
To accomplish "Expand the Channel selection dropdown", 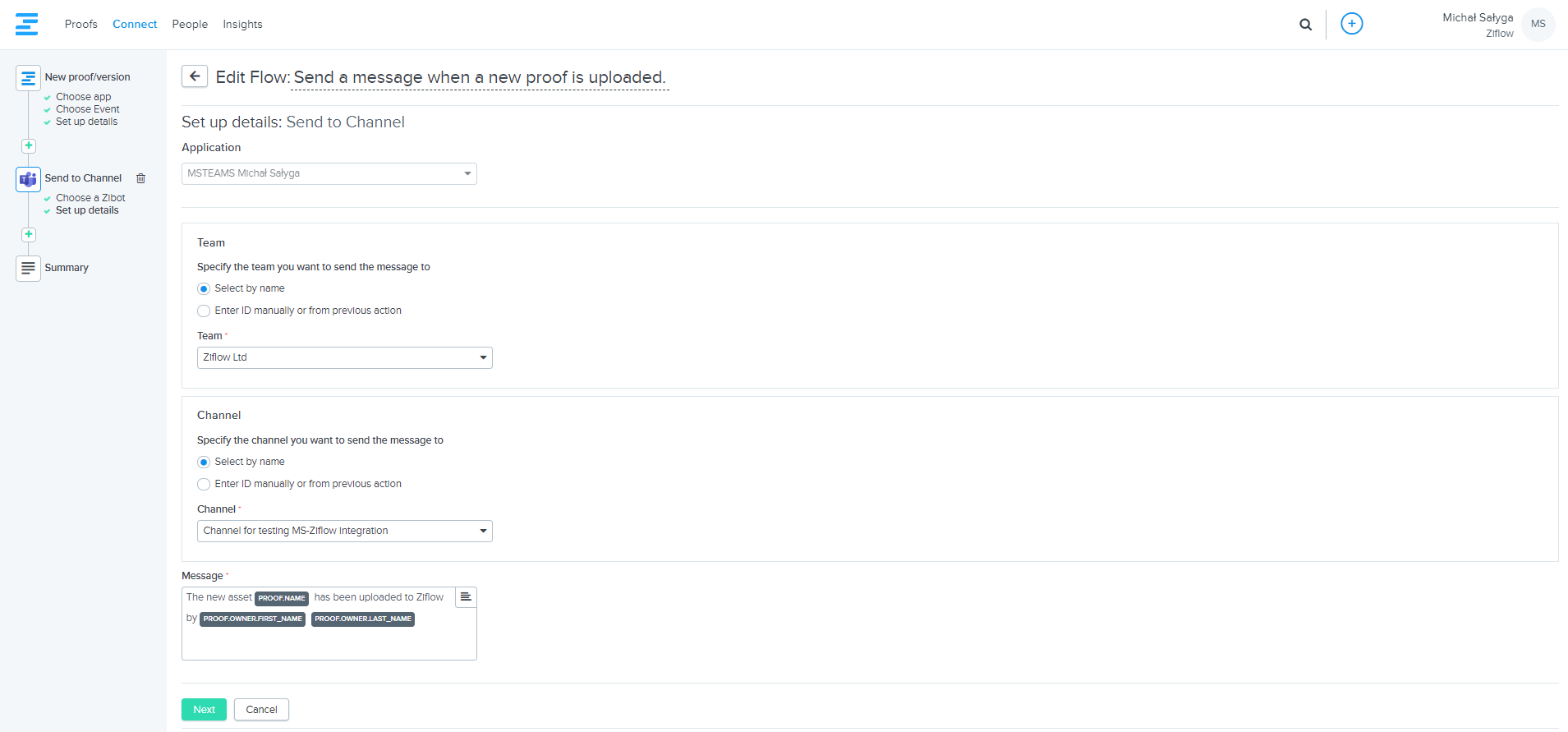I will pyautogui.click(x=344, y=532).
